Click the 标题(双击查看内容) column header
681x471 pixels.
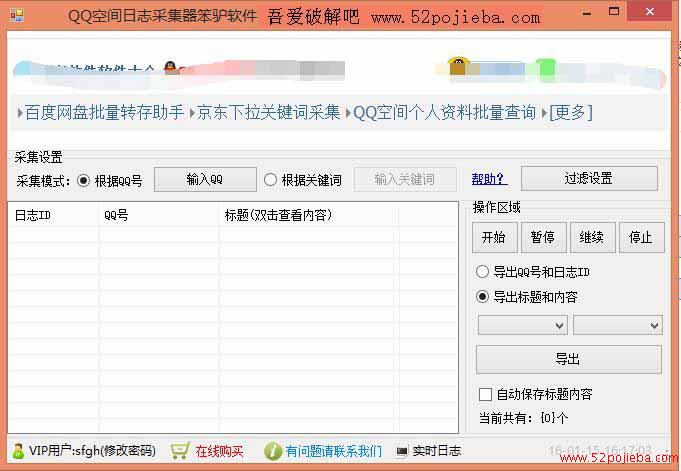(x=309, y=215)
